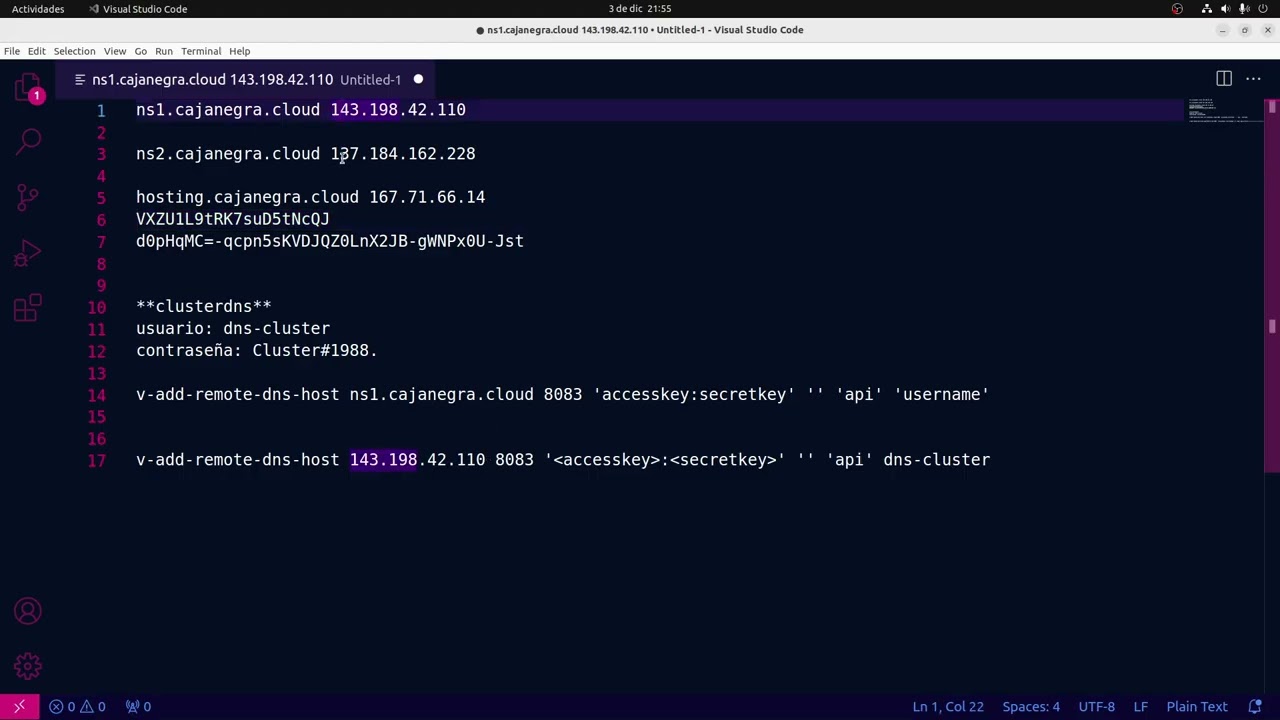Screen dimensions: 1280x720
Task: Click 'accesskey:secretkey' on line 14
Action: pyautogui.click(x=694, y=394)
